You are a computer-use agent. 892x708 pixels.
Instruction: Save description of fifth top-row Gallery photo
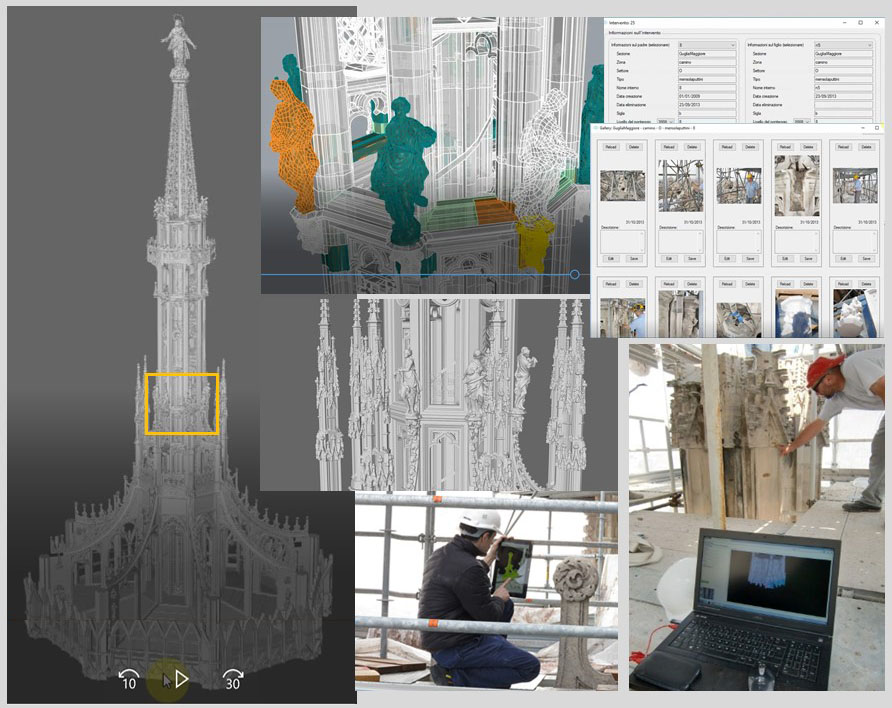pyautogui.click(x=866, y=259)
